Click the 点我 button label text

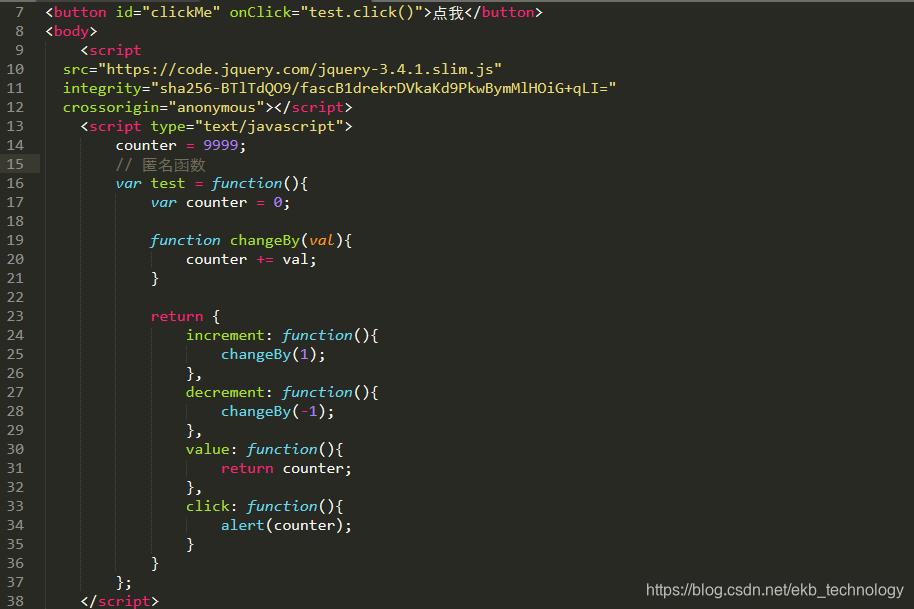pos(448,13)
